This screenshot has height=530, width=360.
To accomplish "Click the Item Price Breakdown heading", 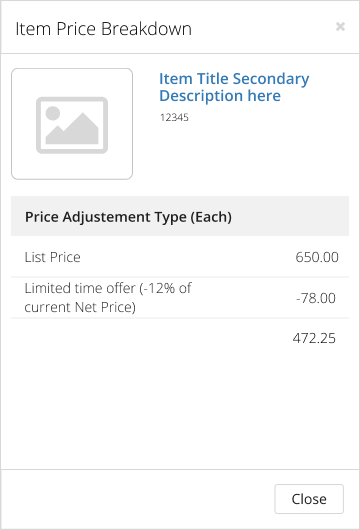I will coord(103,29).
